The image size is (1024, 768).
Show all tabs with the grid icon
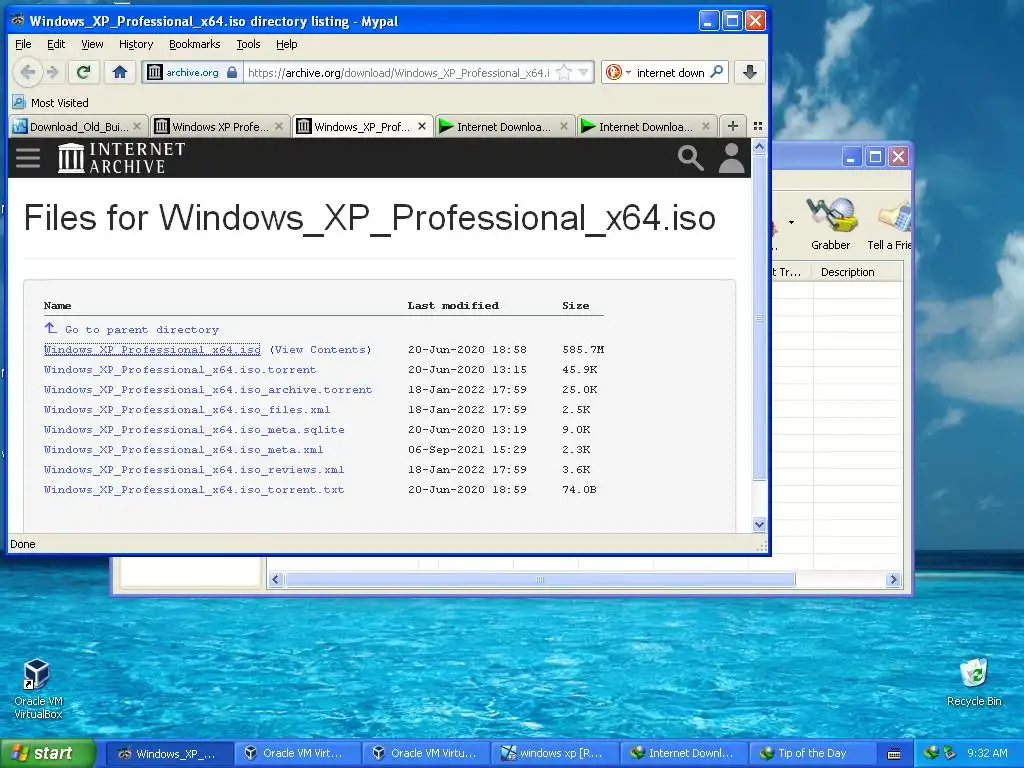tap(758, 126)
